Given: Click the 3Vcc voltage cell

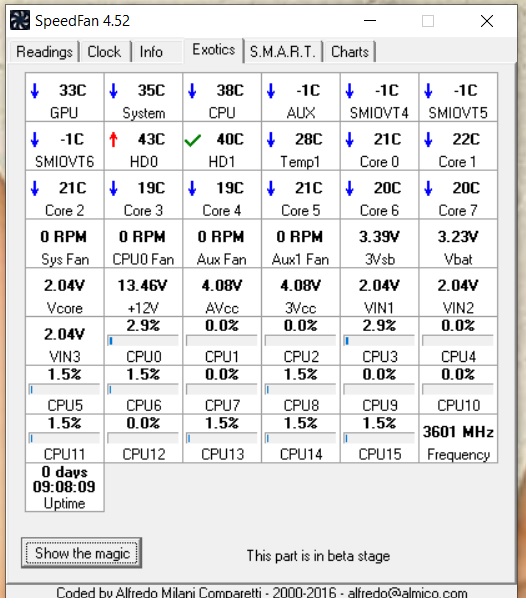Looking at the screenshot, I should click(301, 292).
